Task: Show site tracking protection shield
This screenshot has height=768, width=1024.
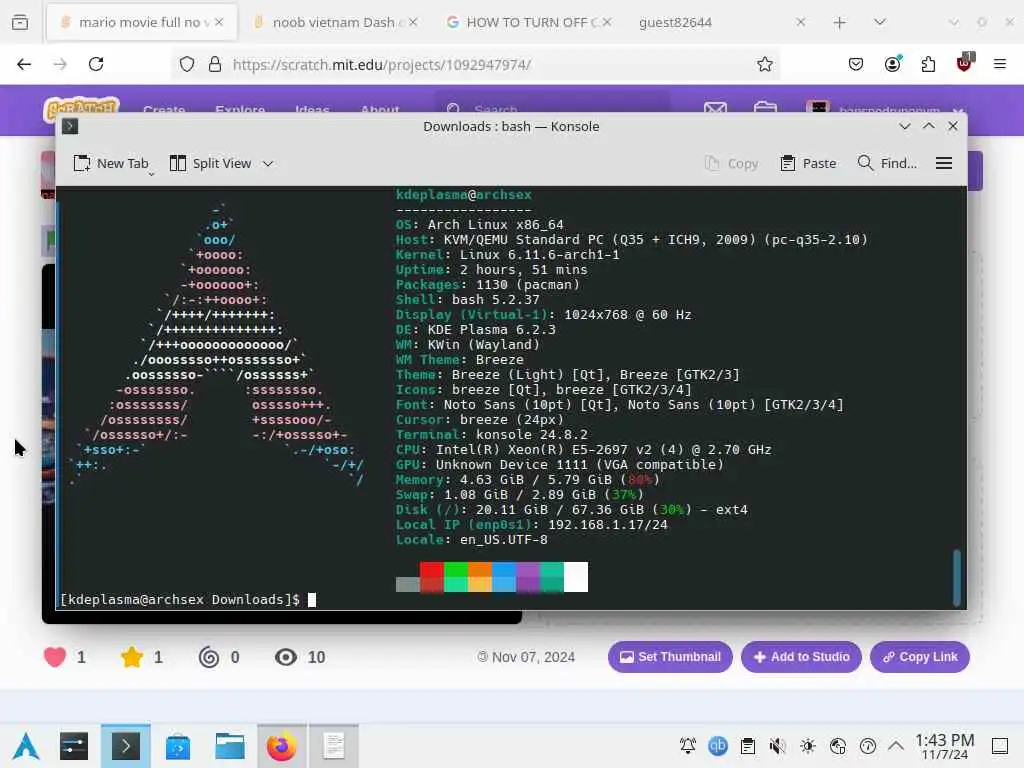Action: click(x=187, y=64)
